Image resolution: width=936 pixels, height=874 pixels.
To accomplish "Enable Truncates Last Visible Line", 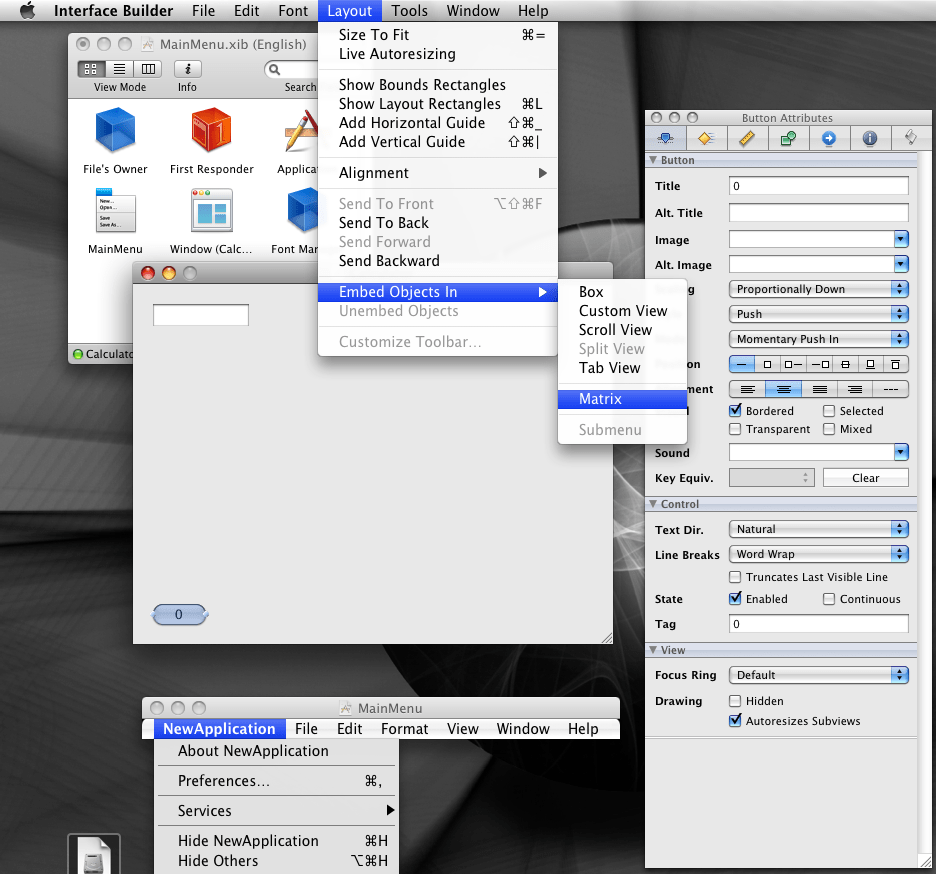I will pos(735,577).
